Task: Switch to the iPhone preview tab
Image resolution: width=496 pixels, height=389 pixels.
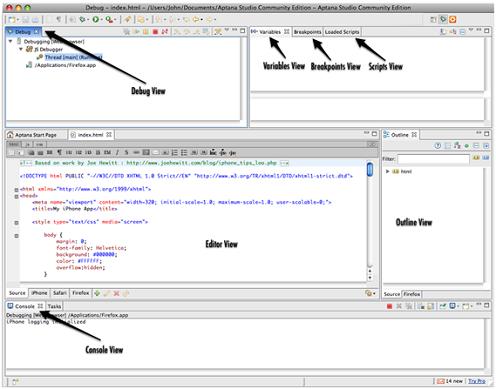Action: (x=39, y=293)
